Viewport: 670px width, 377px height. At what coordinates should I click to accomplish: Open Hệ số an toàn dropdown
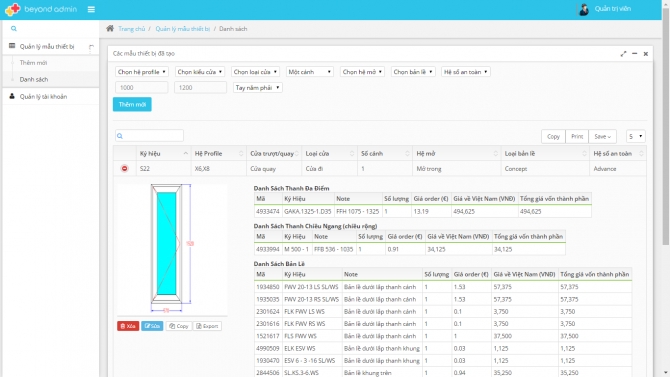[x=465, y=72]
